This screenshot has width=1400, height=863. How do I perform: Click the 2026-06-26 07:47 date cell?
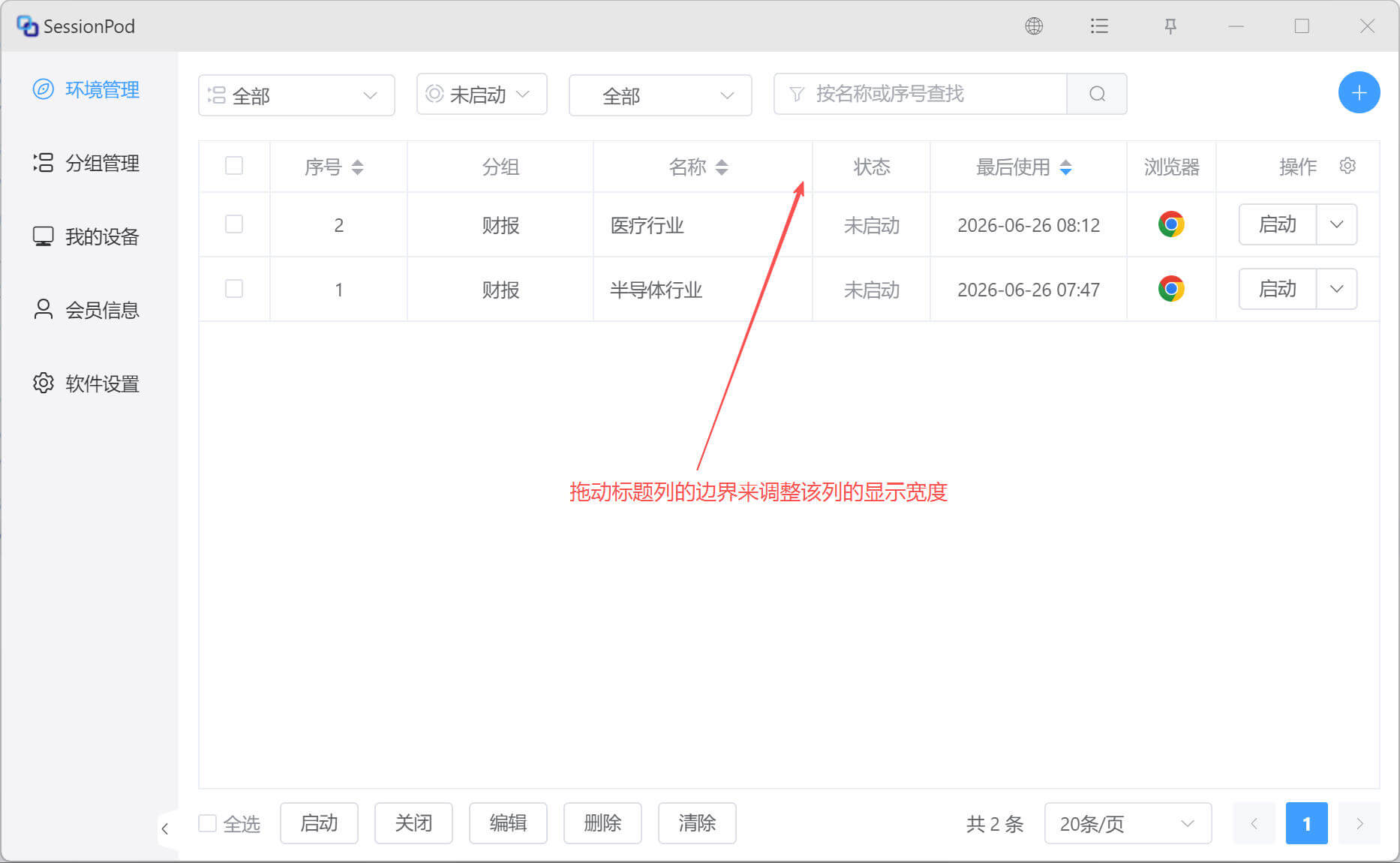(1029, 290)
